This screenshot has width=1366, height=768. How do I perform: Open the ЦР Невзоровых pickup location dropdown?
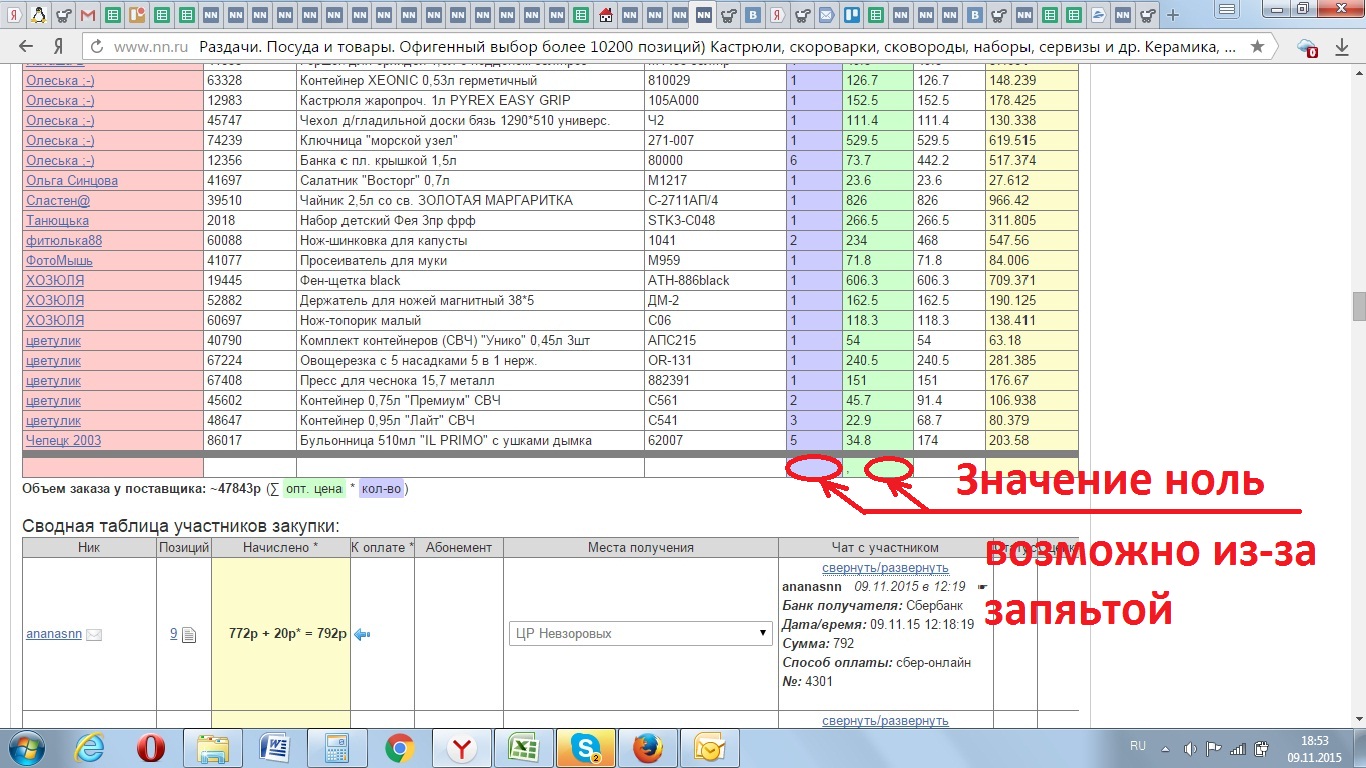point(640,633)
